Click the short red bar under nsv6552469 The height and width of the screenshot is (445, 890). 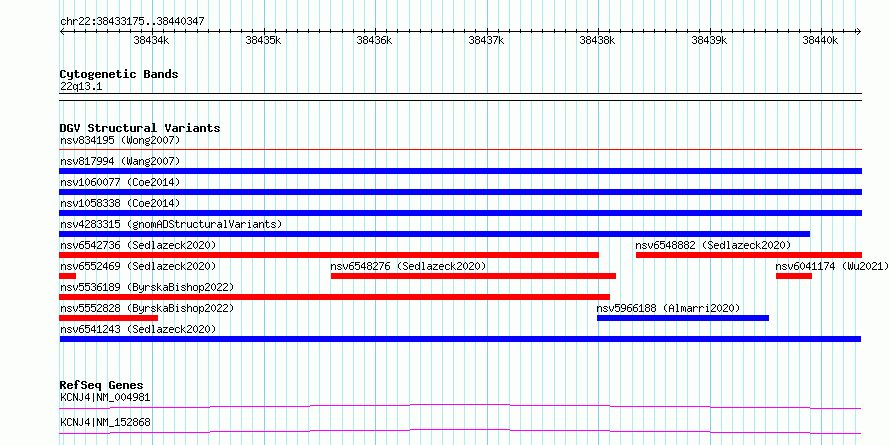pyautogui.click(x=68, y=276)
